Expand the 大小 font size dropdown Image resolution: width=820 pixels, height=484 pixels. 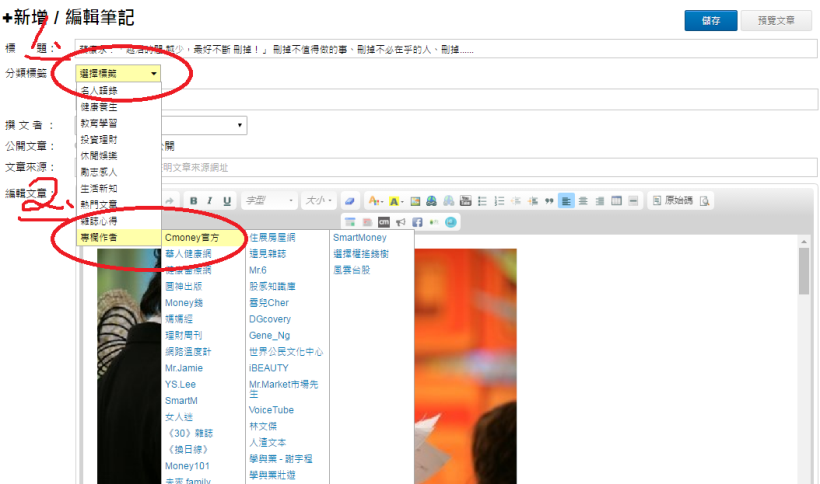pos(319,201)
